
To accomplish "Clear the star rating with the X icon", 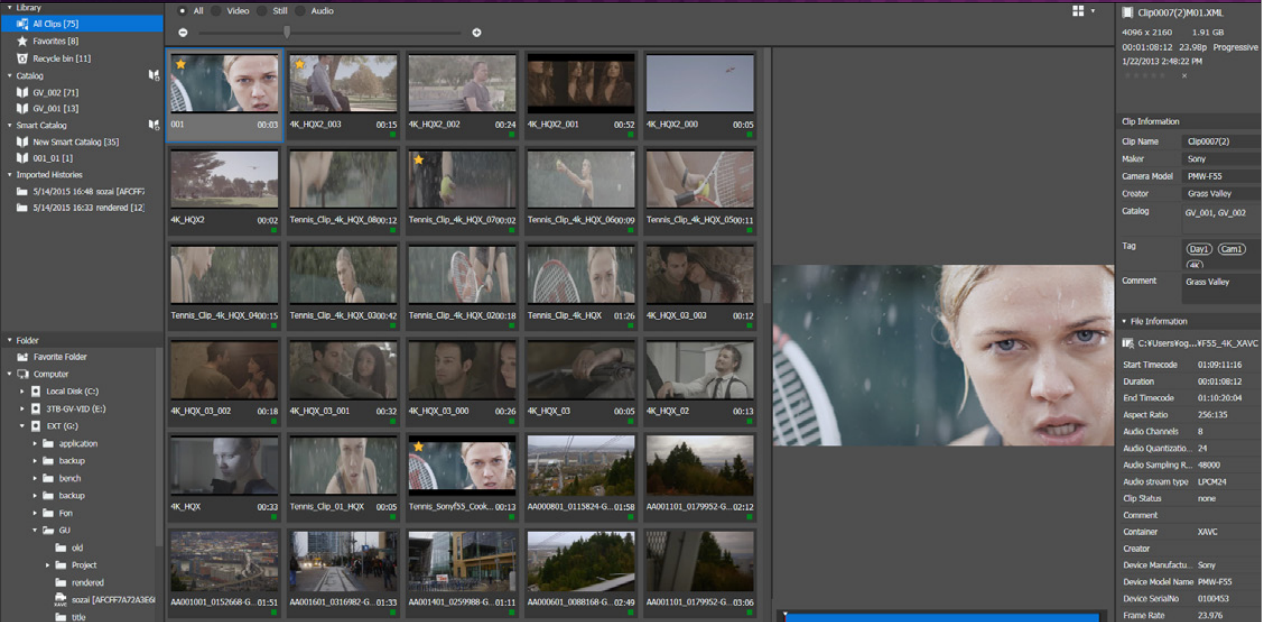I will (1184, 75).
